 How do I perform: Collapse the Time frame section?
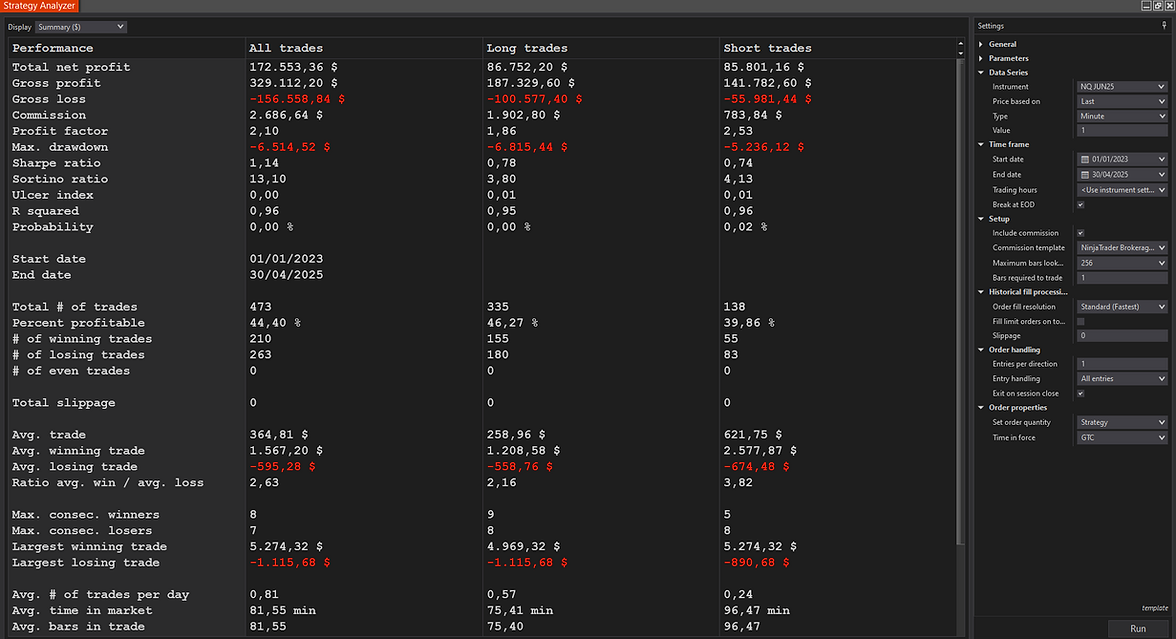pyautogui.click(x=981, y=145)
